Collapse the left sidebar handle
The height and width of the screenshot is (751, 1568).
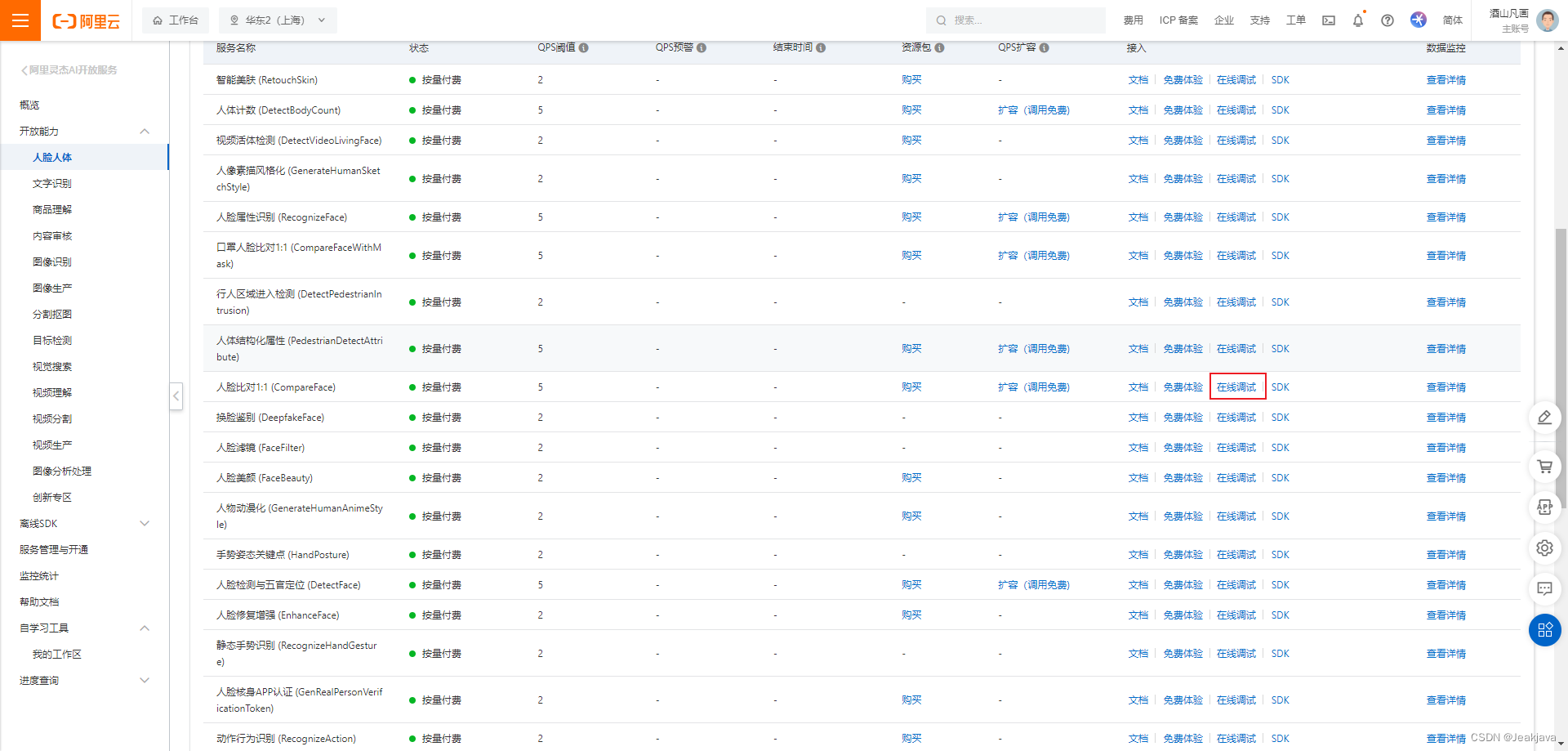pyautogui.click(x=176, y=396)
